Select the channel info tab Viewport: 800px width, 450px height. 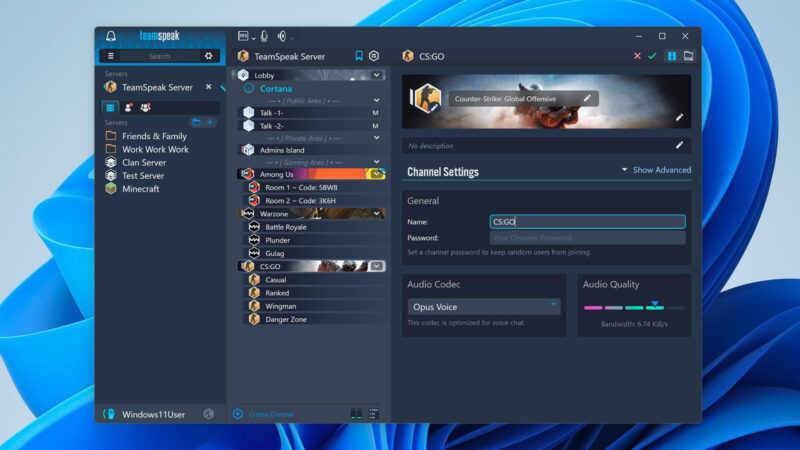pos(672,56)
